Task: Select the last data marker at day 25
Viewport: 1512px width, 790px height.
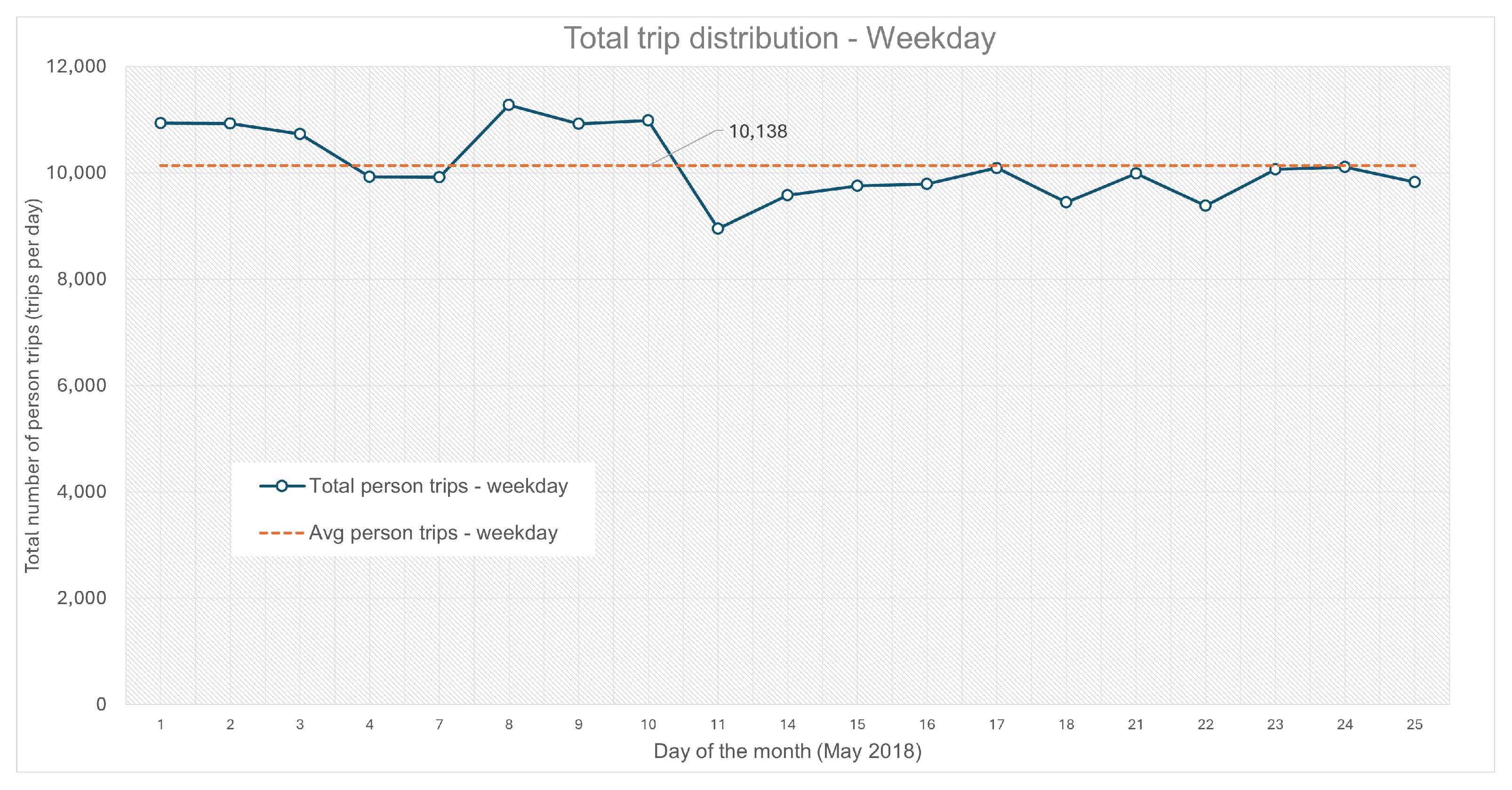Action: 1415,182
